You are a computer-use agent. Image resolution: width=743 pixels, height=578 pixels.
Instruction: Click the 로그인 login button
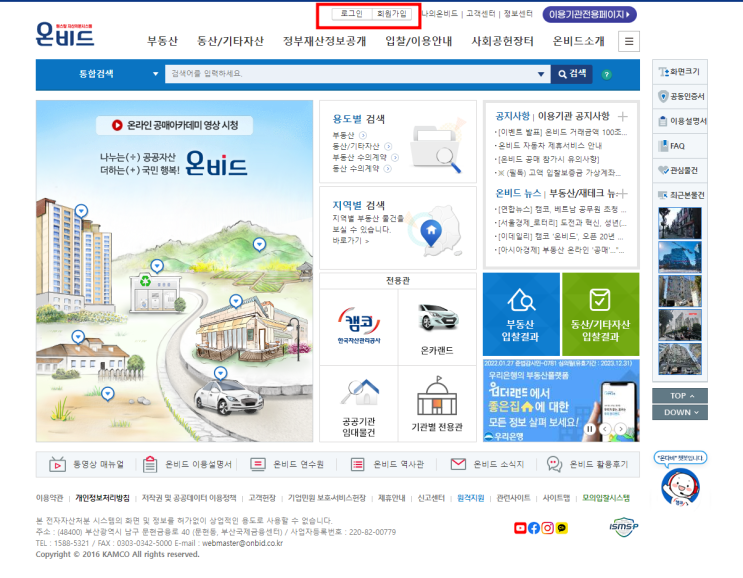point(352,14)
